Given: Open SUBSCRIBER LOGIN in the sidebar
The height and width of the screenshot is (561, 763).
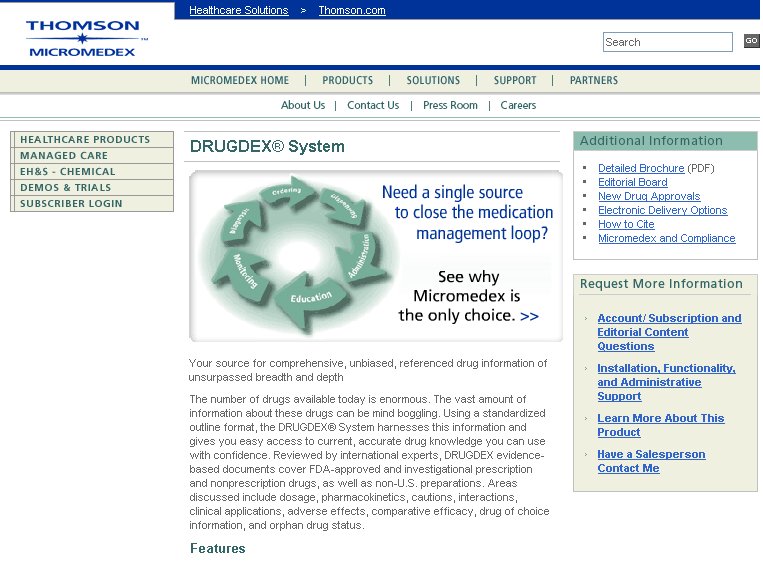Looking at the screenshot, I should [92, 204].
